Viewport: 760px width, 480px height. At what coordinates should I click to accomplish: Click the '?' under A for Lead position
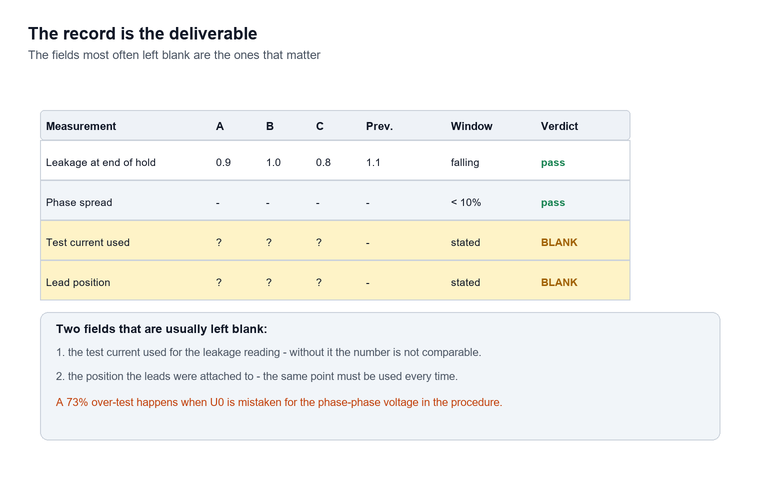coord(219,283)
